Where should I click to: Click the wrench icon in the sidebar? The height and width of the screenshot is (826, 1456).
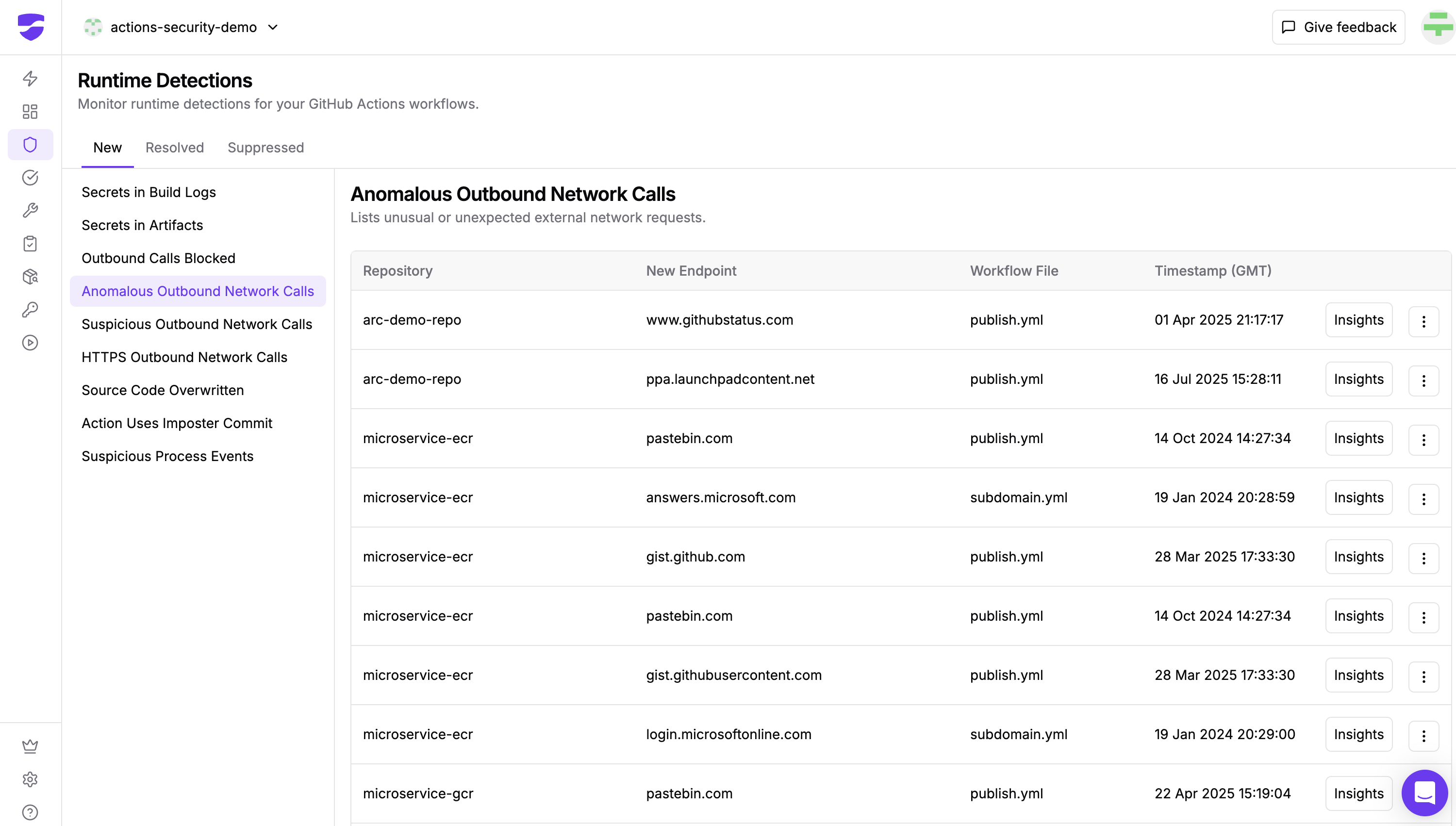click(x=30, y=211)
